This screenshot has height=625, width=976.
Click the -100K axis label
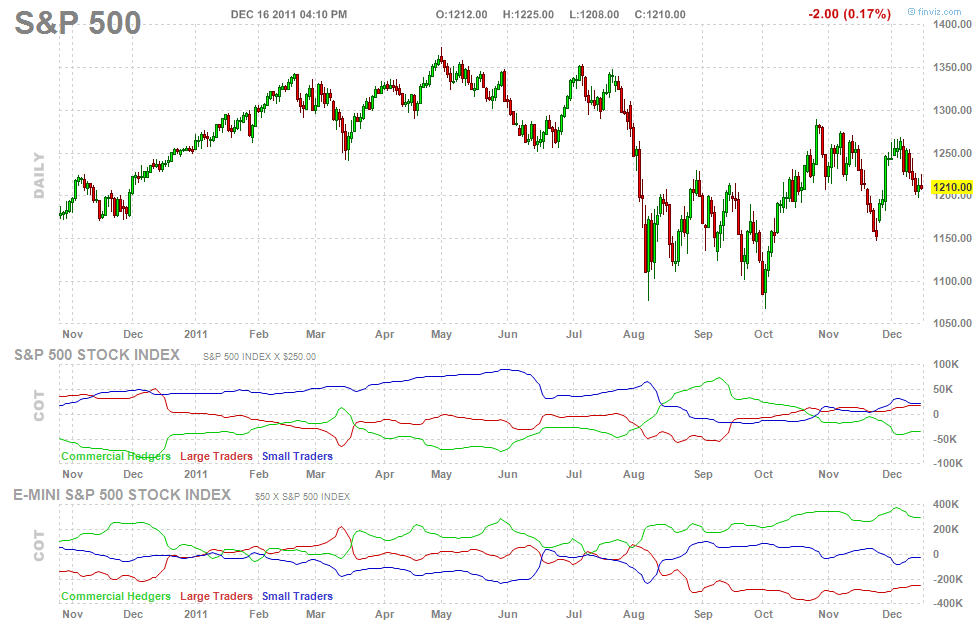(x=948, y=463)
